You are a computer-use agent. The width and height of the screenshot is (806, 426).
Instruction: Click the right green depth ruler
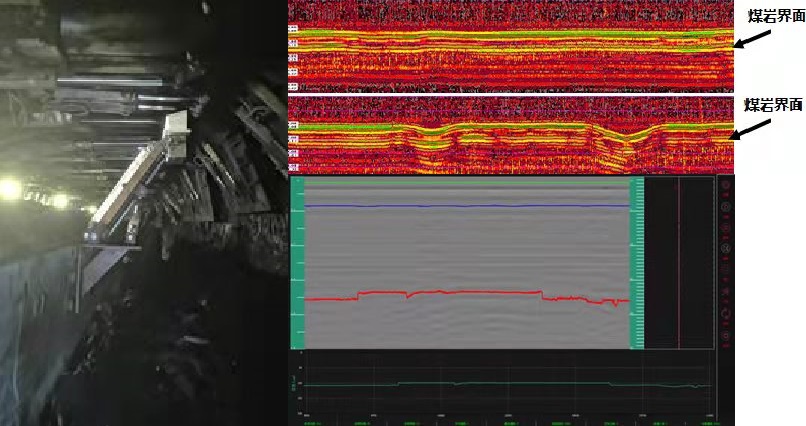[635, 265]
